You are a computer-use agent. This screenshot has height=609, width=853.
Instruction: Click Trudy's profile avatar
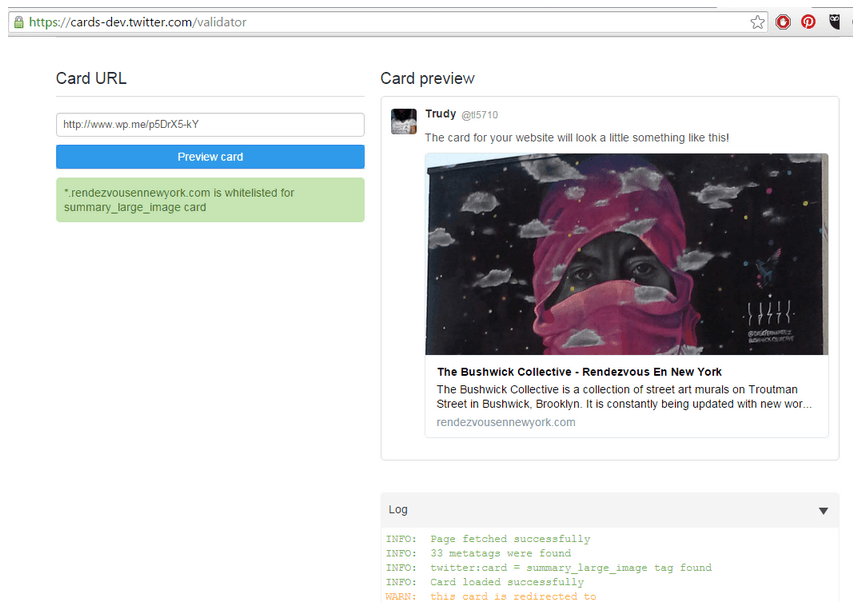404,122
